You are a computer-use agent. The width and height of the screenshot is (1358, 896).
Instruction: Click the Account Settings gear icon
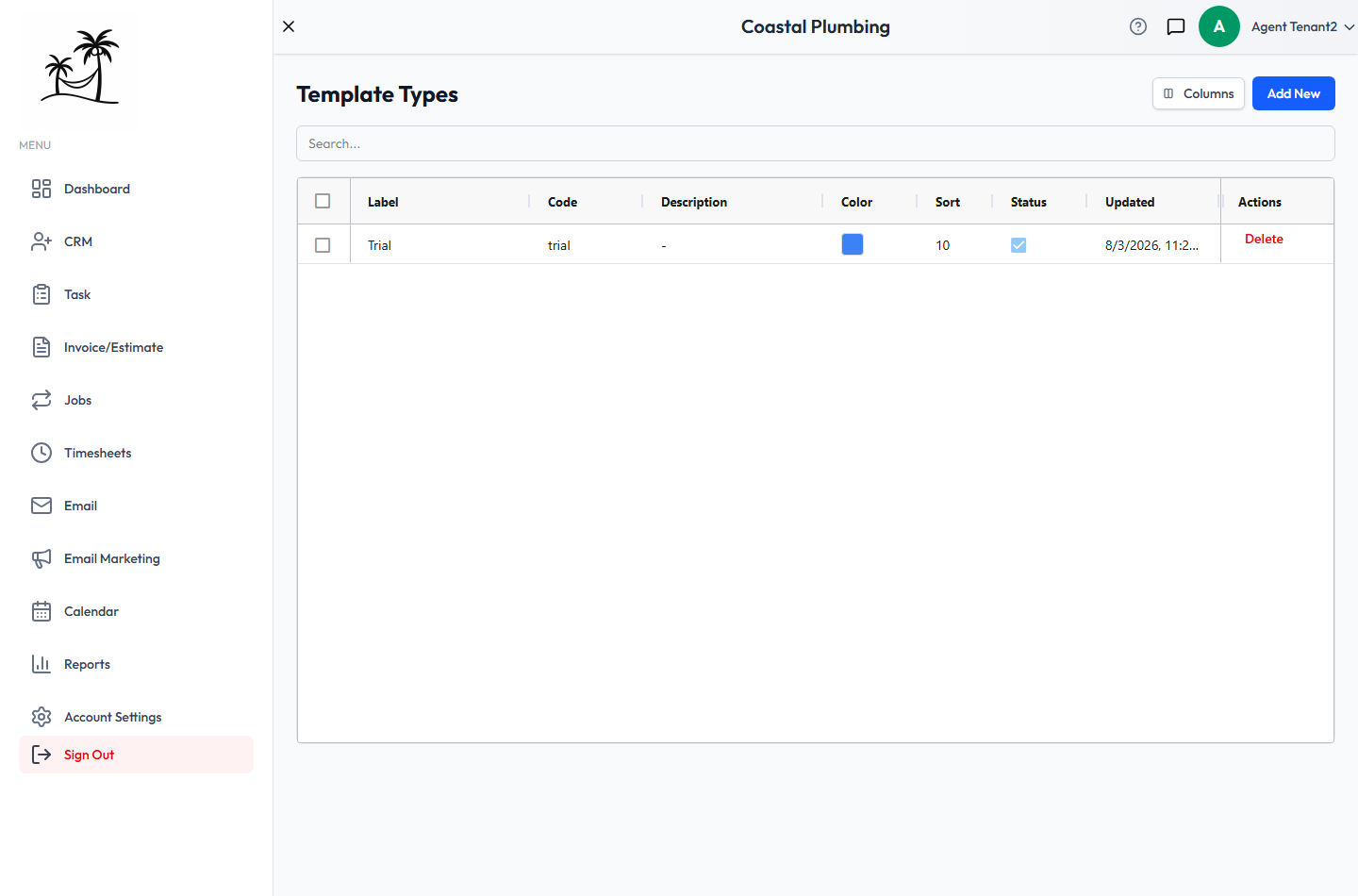pos(41,717)
